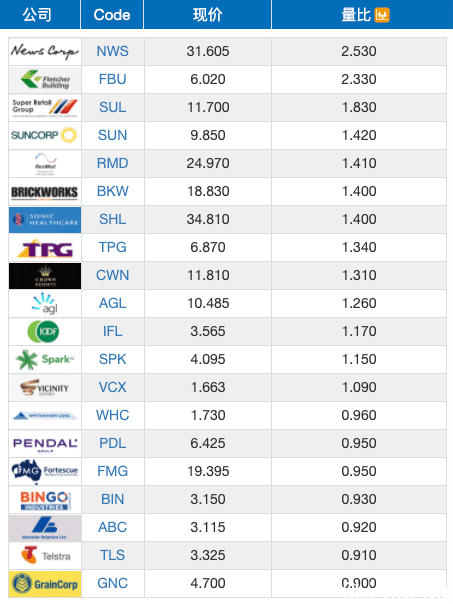Click the orange chart icon beside 量比
The image size is (453, 604).
click(x=382, y=15)
